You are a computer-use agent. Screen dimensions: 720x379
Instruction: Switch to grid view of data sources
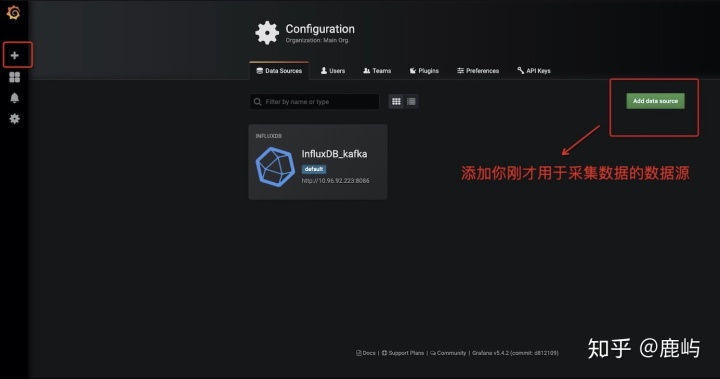pos(396,102)
